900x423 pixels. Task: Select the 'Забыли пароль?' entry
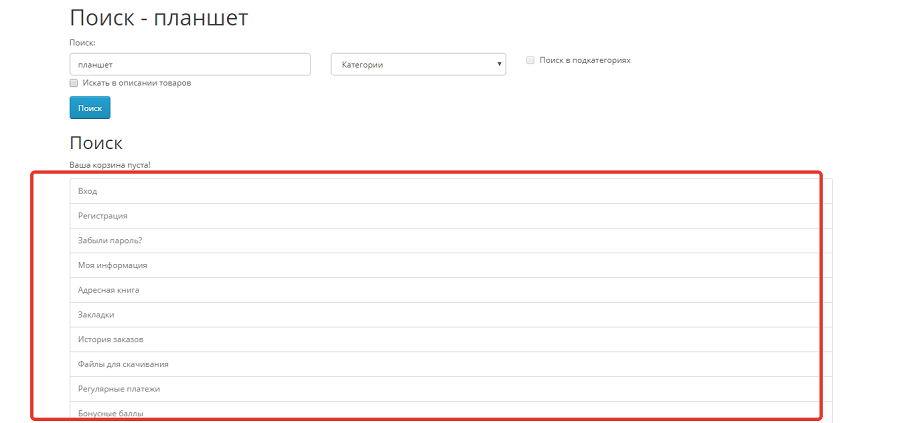(451, 240)
